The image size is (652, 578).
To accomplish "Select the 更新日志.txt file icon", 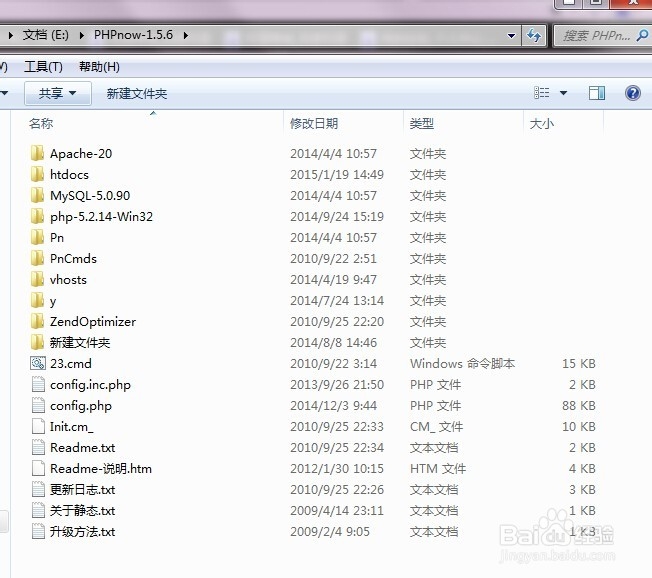I will (38, 489).
